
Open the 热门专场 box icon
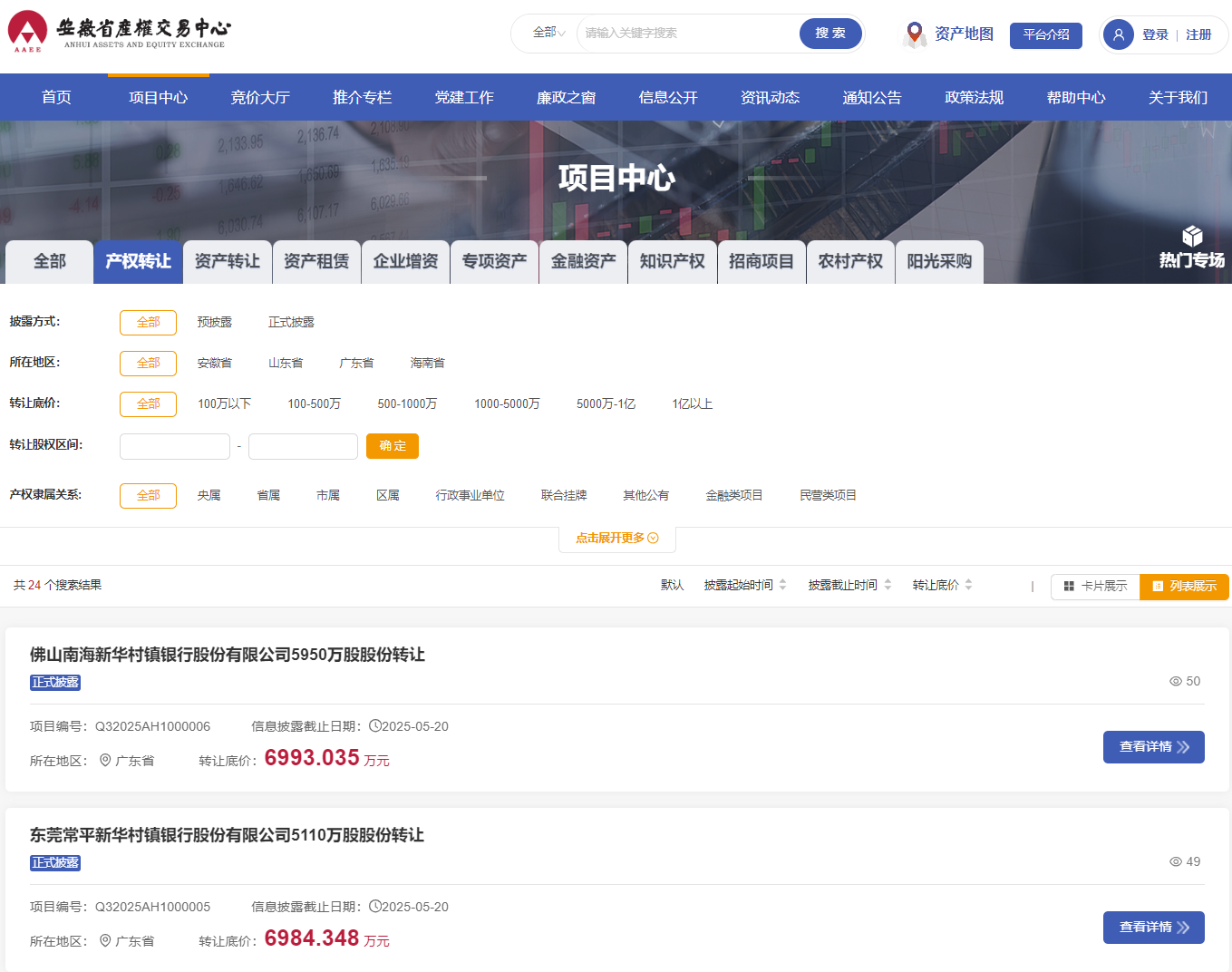click(1192, 236)
